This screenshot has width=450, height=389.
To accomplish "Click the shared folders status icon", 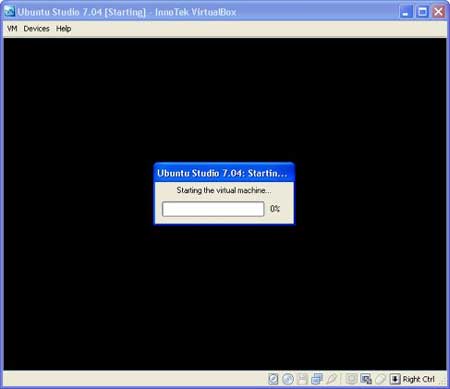I will [351, 379].
